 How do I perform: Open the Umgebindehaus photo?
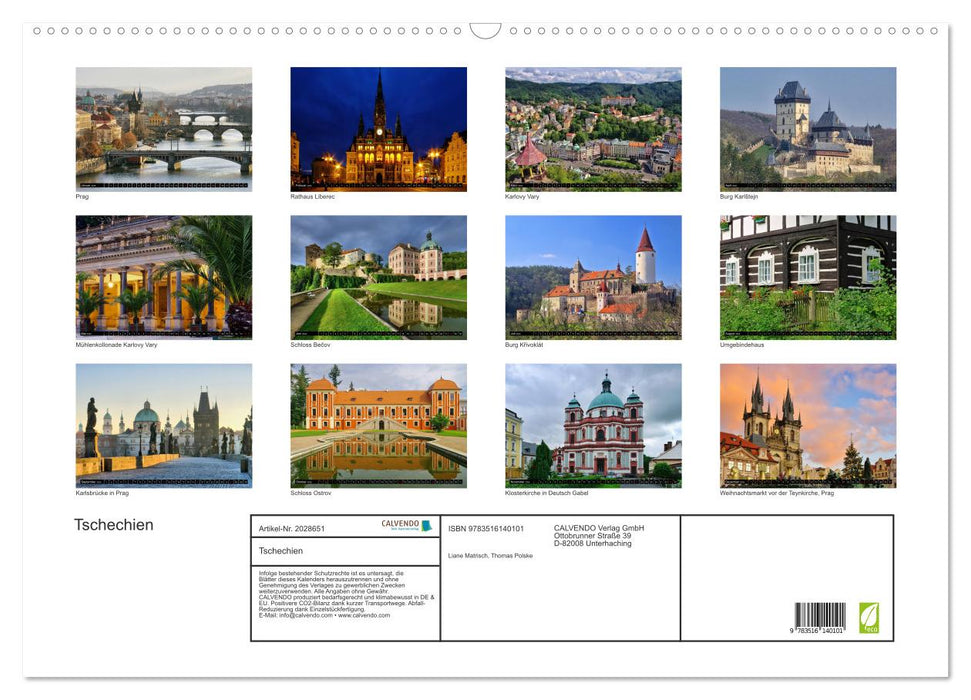tap(809, 276)
